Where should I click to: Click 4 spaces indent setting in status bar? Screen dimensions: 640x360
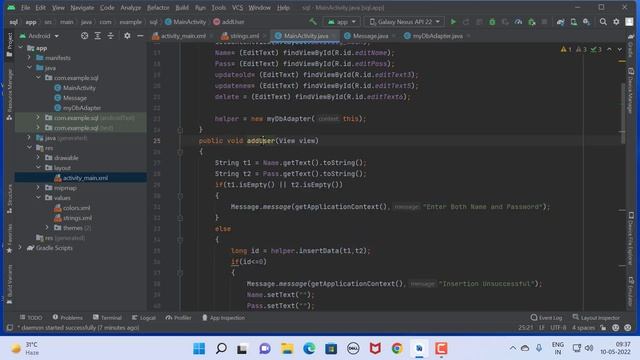[583, 327]
